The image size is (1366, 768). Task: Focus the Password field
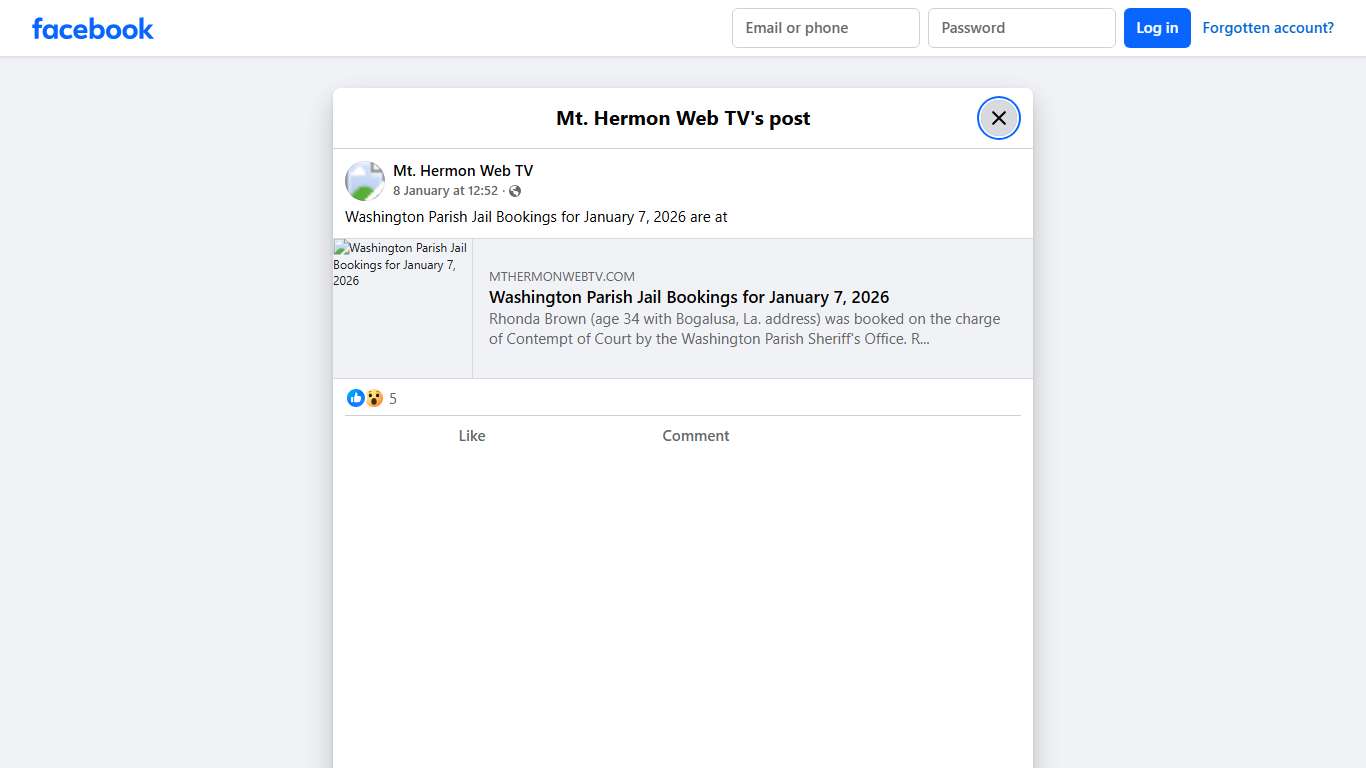click(x=1021, y=28)
